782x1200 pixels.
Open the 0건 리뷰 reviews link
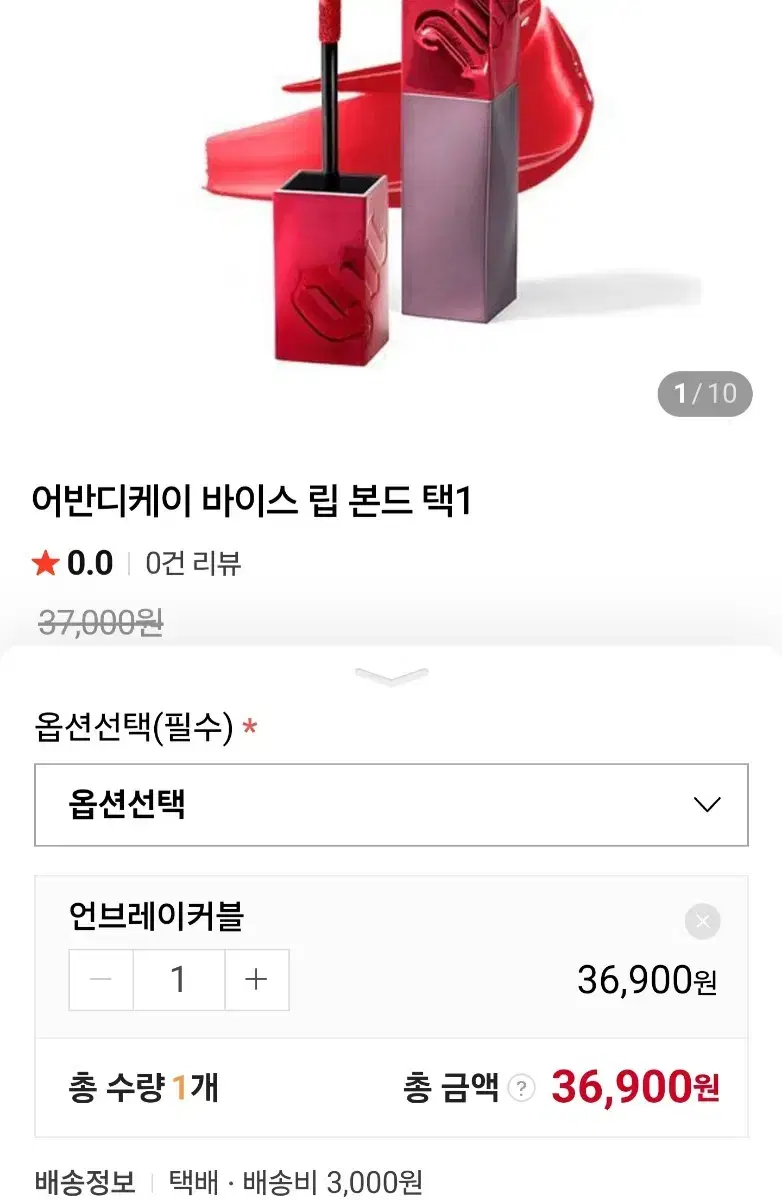click(x=193, y=564)
